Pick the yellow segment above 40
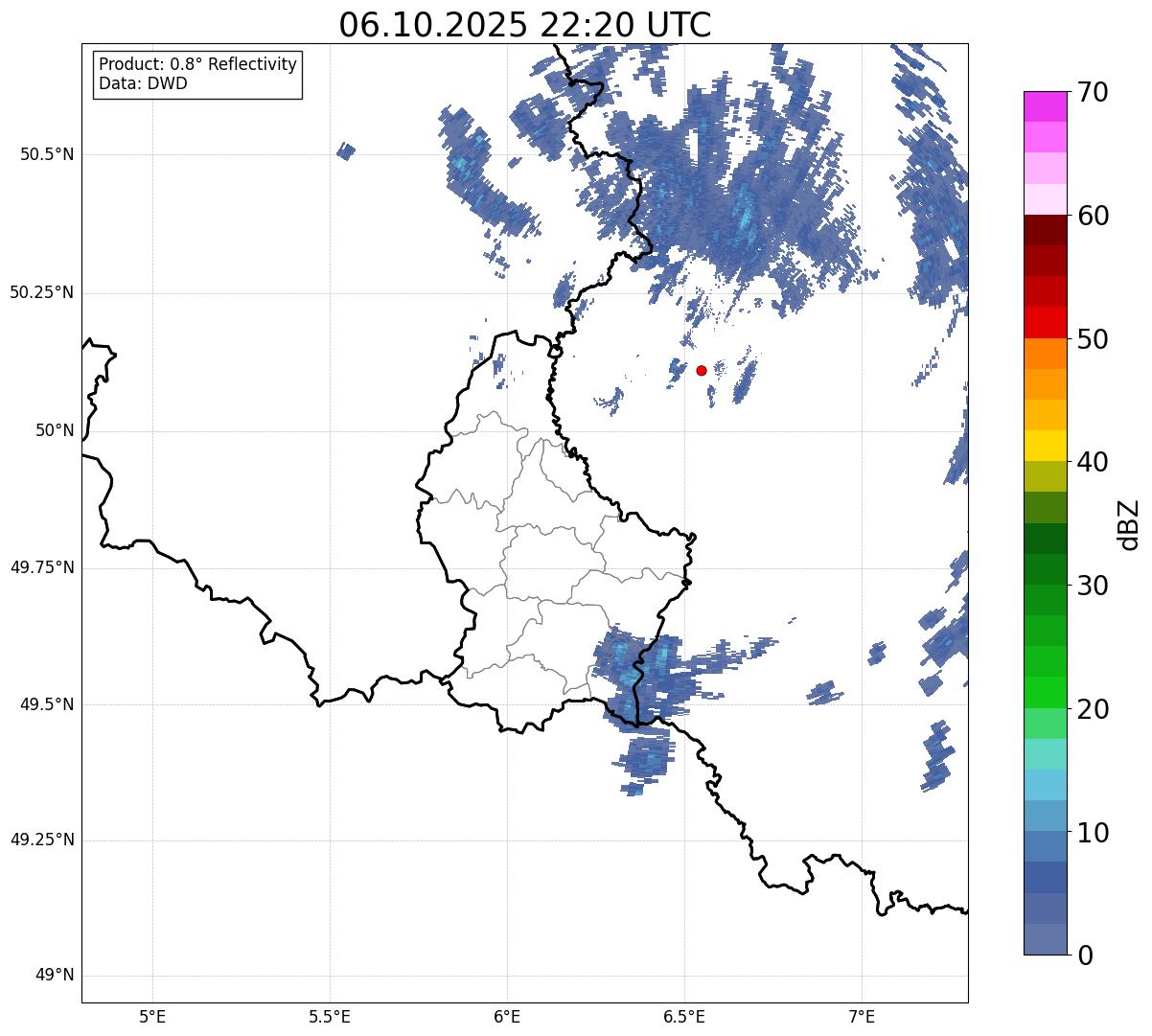 pos(1045,446)
